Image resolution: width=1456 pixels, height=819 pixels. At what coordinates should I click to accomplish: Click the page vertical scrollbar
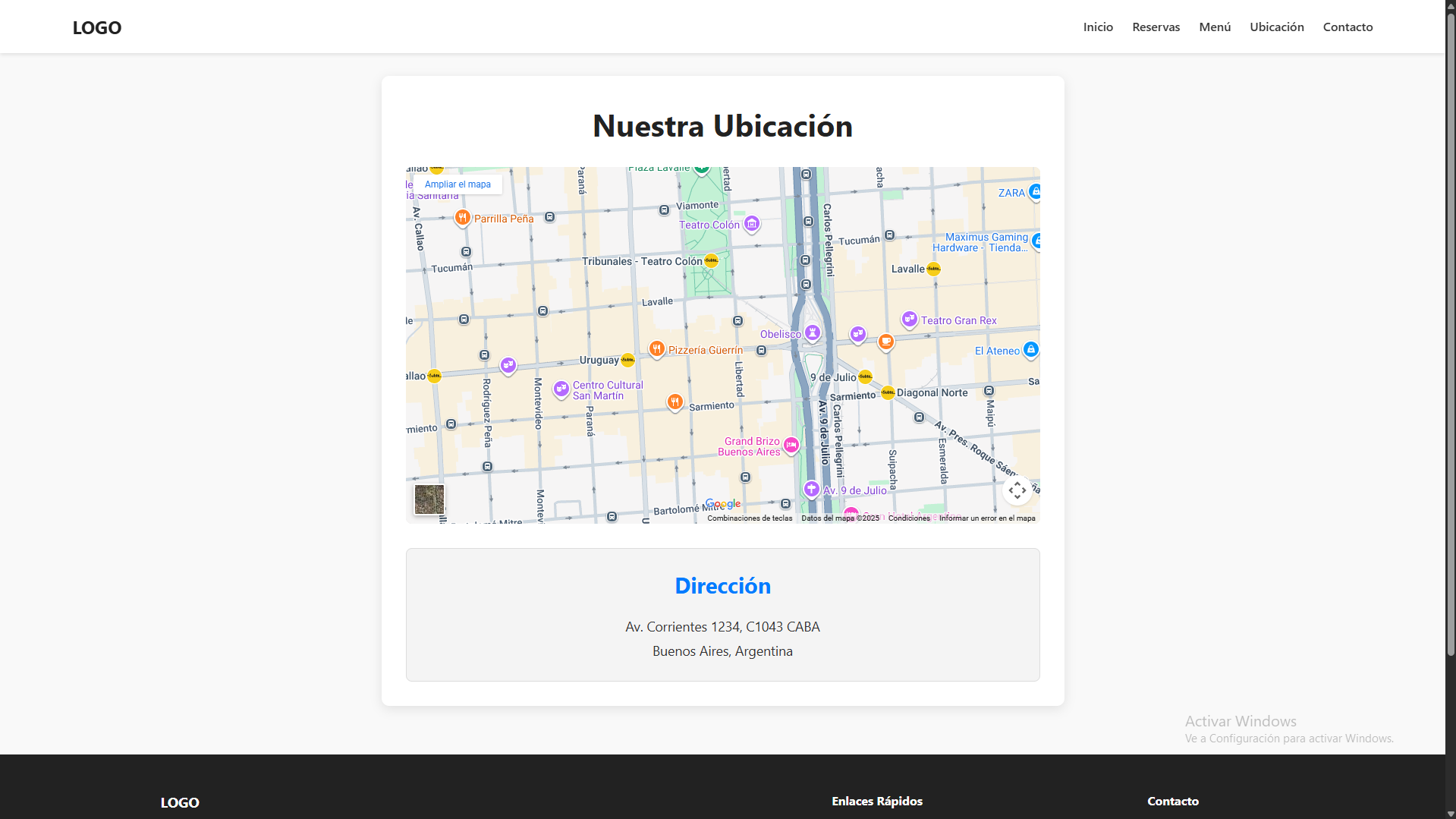tap(1450, 342)
